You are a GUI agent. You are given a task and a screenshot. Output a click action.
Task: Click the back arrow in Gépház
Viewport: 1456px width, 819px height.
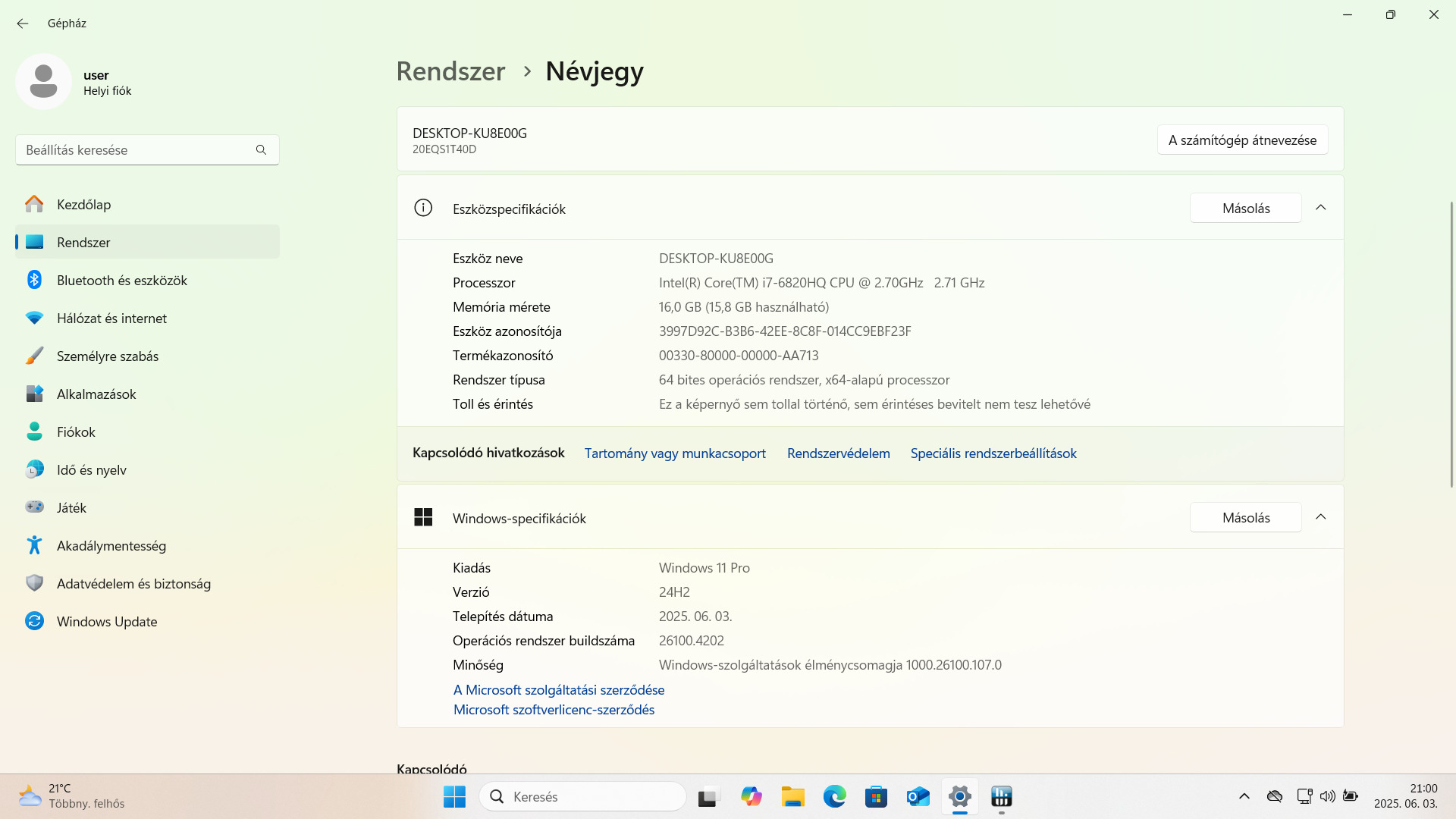point(23,24)
